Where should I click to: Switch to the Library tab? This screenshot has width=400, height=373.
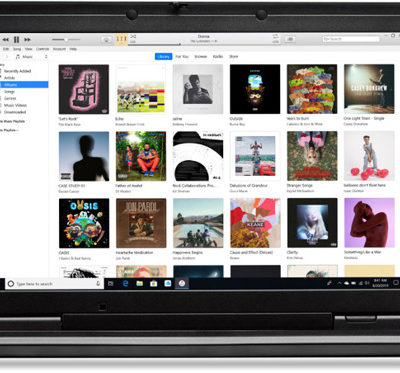pyautogui.click(x=163, y=57)
